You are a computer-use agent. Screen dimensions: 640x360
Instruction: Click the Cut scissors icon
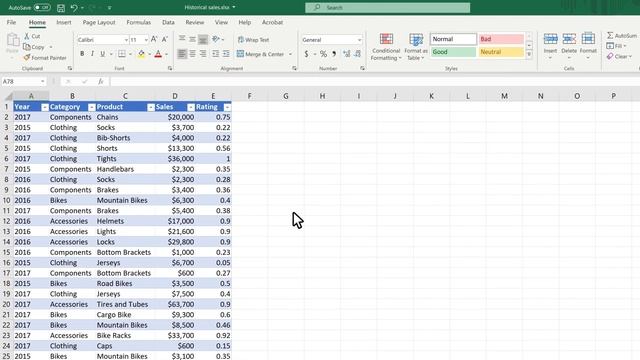click(x=27, y=36)
